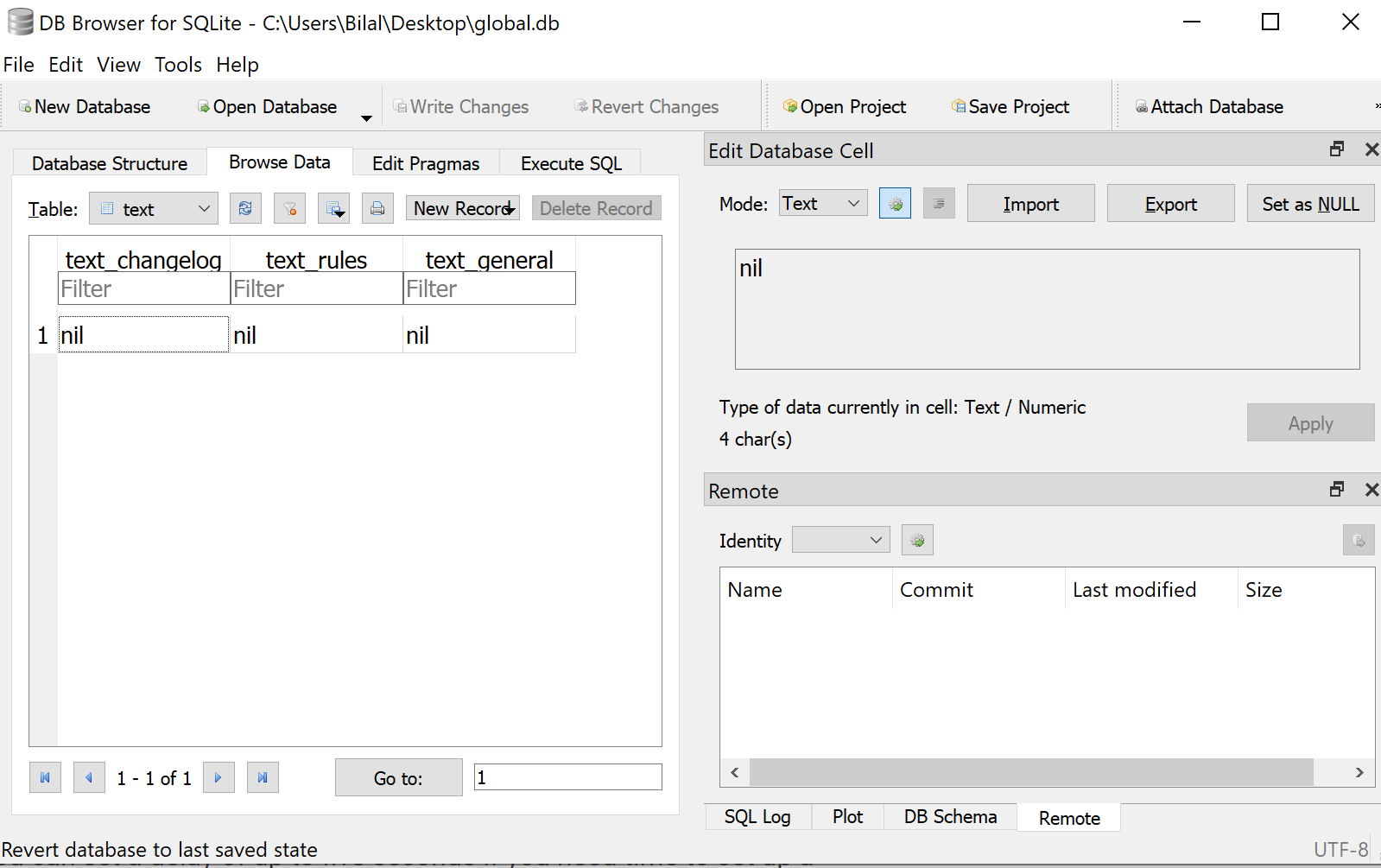Click into the cell text editor area
The height and width of the screenshot is (868, 1381).
(1047, 309)
